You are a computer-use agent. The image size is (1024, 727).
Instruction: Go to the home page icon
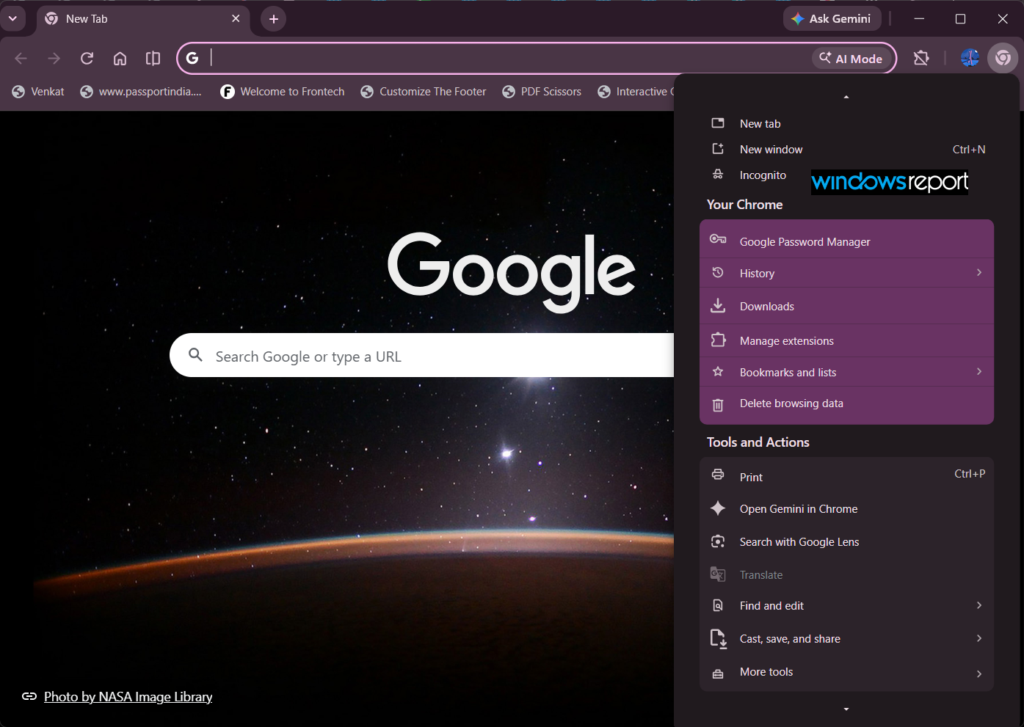(x=120, y=59)
